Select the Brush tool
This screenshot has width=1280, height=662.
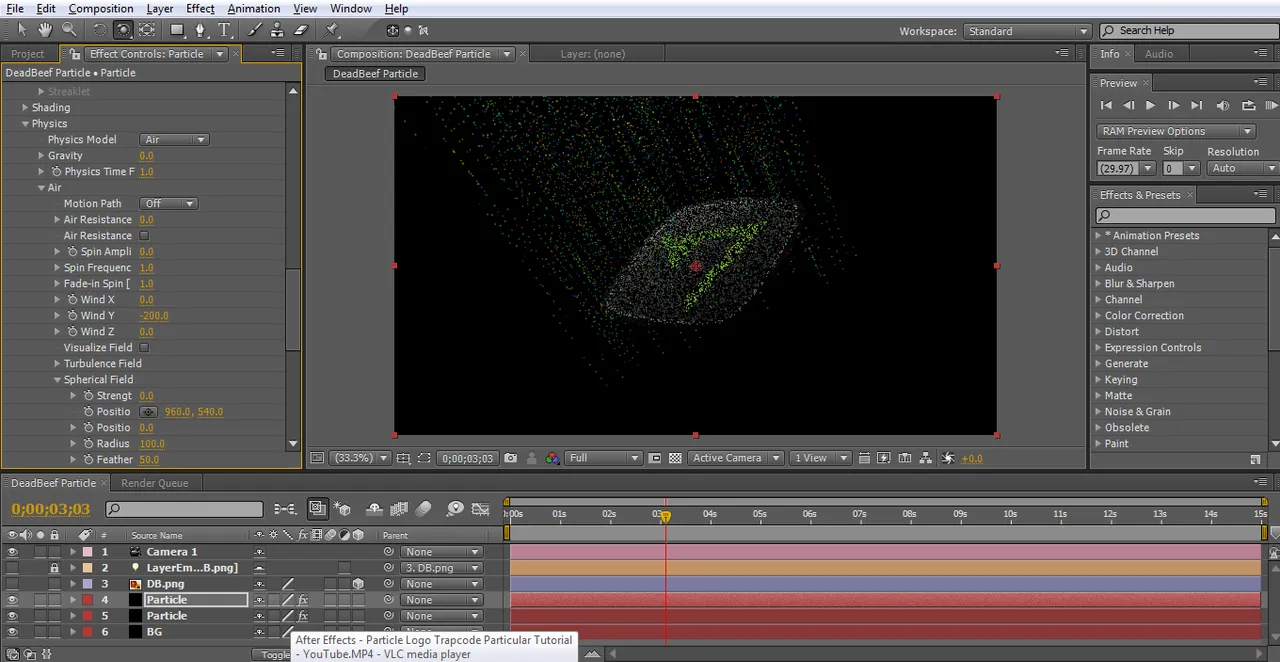click(x=254, y=30)
